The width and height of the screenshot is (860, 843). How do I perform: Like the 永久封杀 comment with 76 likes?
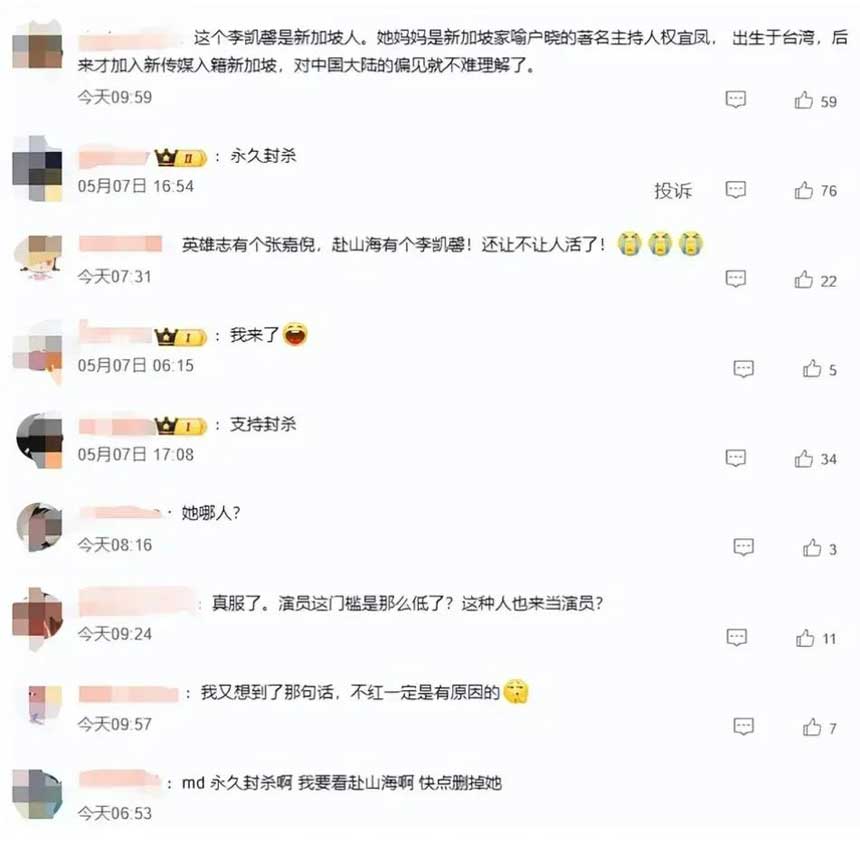coord(804,190)
